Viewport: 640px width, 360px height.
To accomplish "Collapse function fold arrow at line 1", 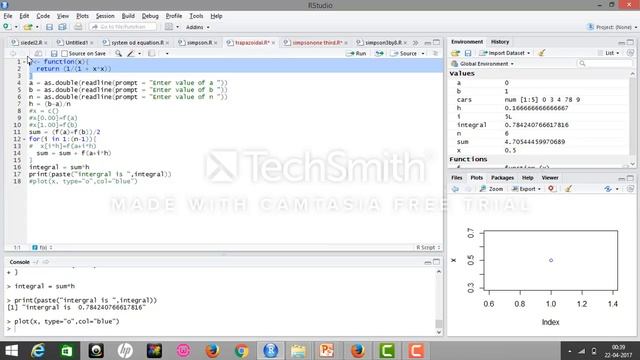I will click(x=24, y=62).
